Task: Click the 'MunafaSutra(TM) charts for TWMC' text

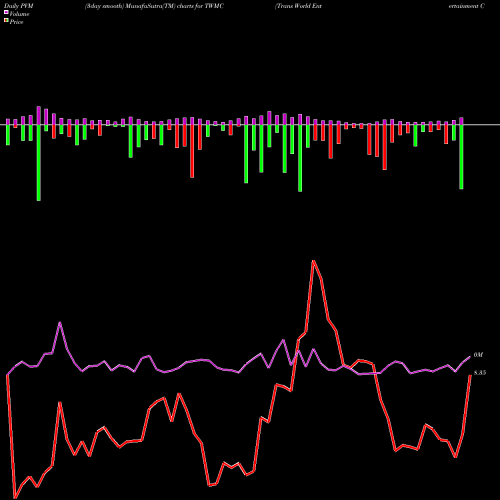Action: [174, 6]
